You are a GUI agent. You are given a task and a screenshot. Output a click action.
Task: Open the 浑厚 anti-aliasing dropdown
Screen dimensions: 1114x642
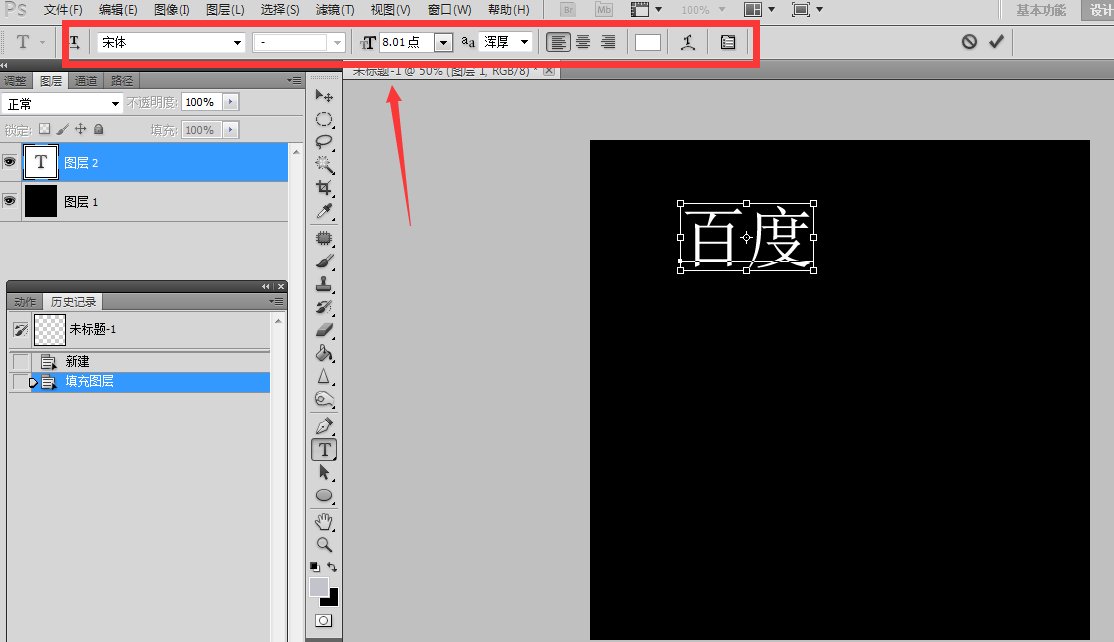click(x=525, y=42)
